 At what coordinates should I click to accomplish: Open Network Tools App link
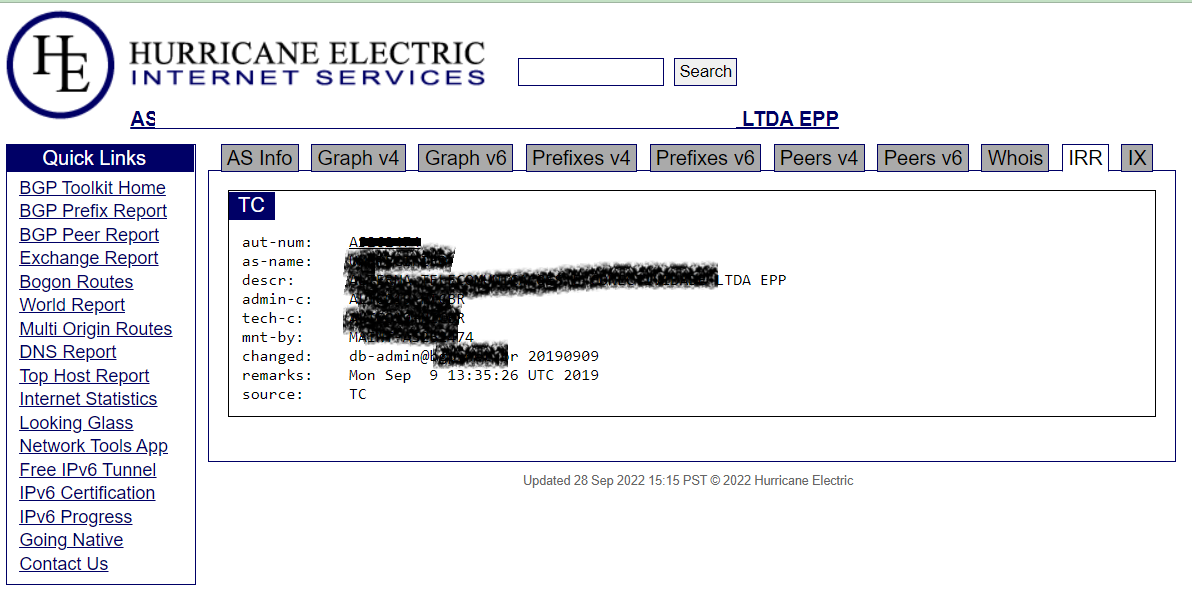(x=94, y=446)
